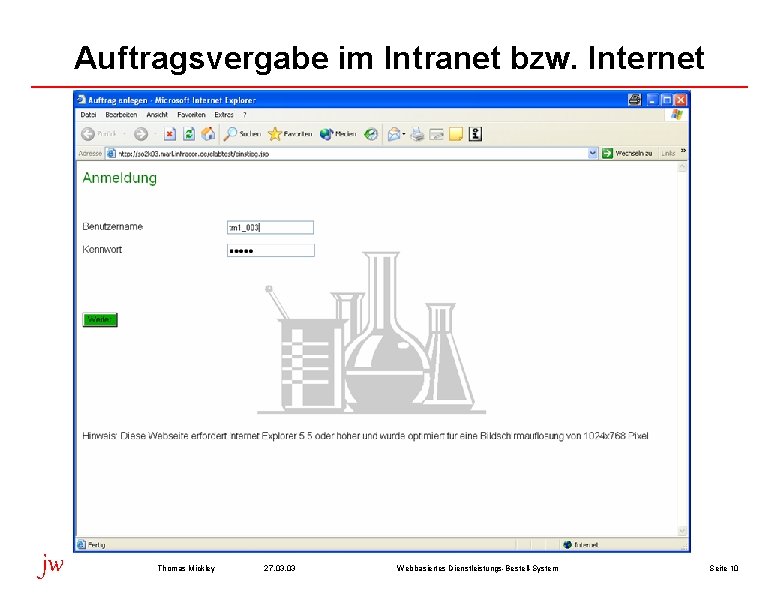The width and height of the screenshot is (780, 600).
Task: Click the Wechseln zu go button
Action: click(x=627, y=153)
